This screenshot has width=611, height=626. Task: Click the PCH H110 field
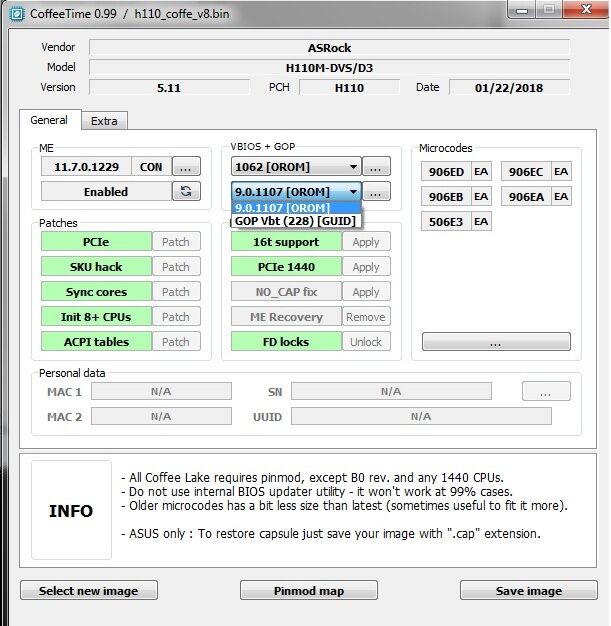(x=349, y=87)
